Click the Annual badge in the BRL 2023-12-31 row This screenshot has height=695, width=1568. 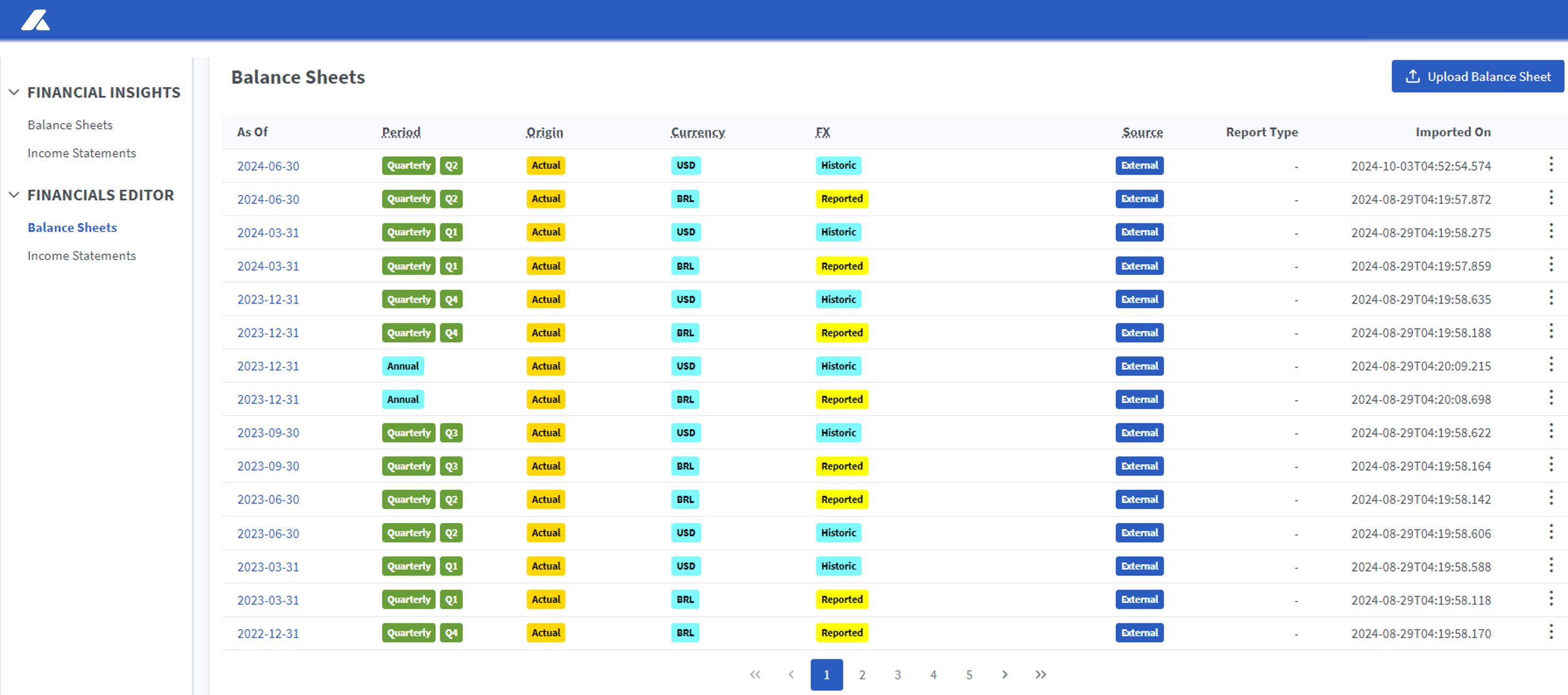point(403,399)
